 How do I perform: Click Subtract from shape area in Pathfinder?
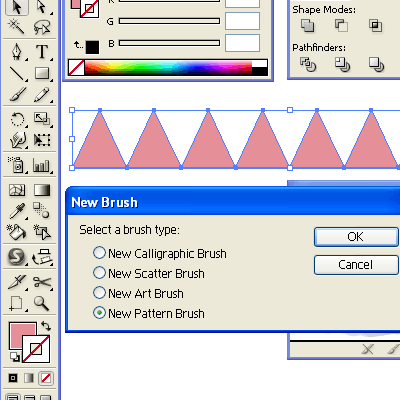(341, 25)
